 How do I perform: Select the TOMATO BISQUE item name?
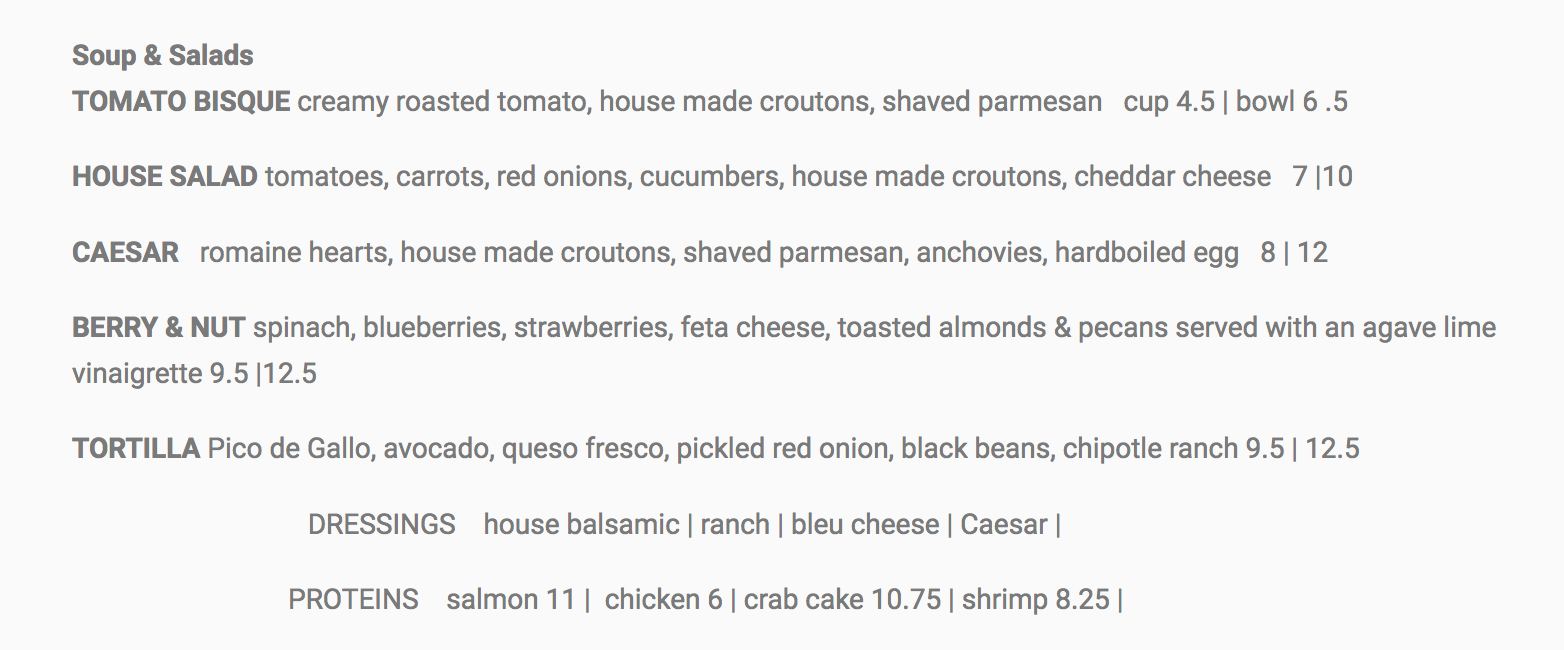coord(181,101)
